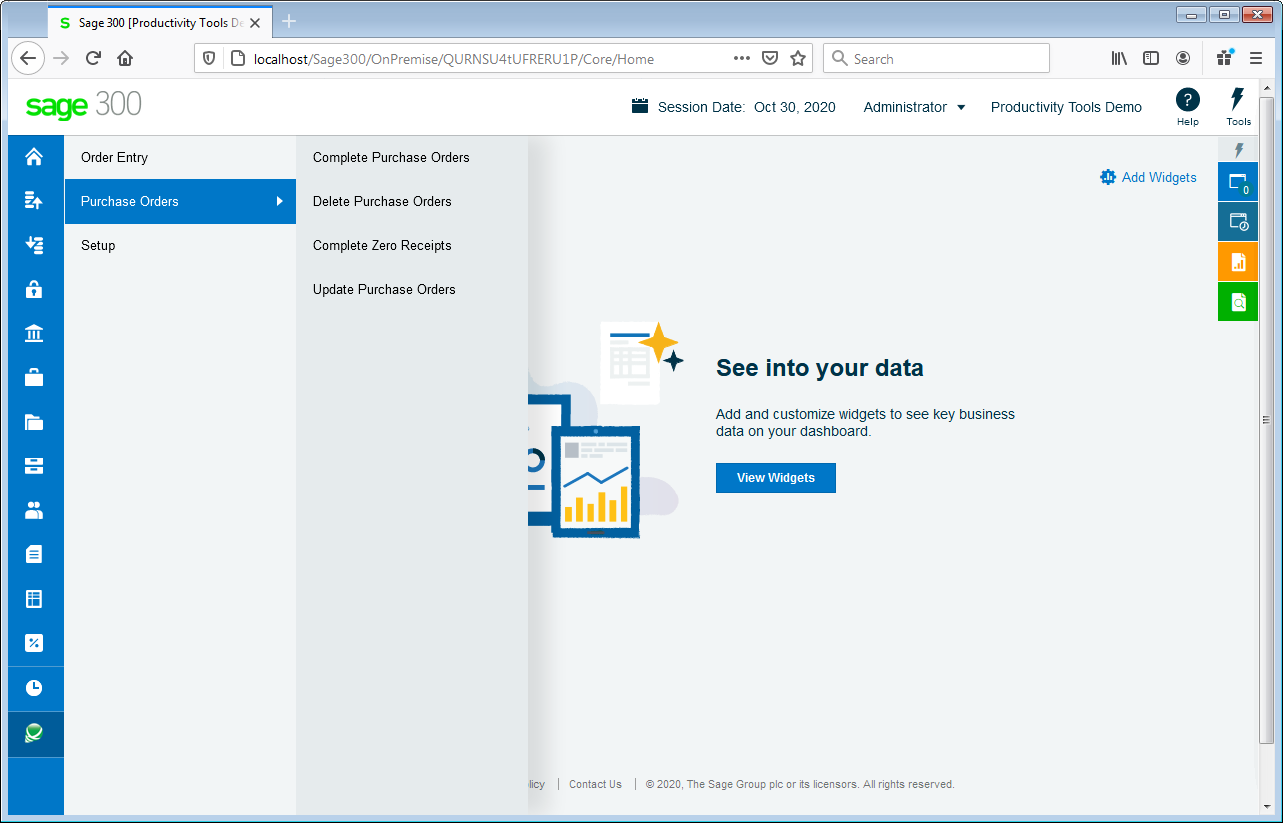Viewport: 1283px width, 823px height.
Task: Open the windows manager tile showing 0
Action: [1238, 182]
